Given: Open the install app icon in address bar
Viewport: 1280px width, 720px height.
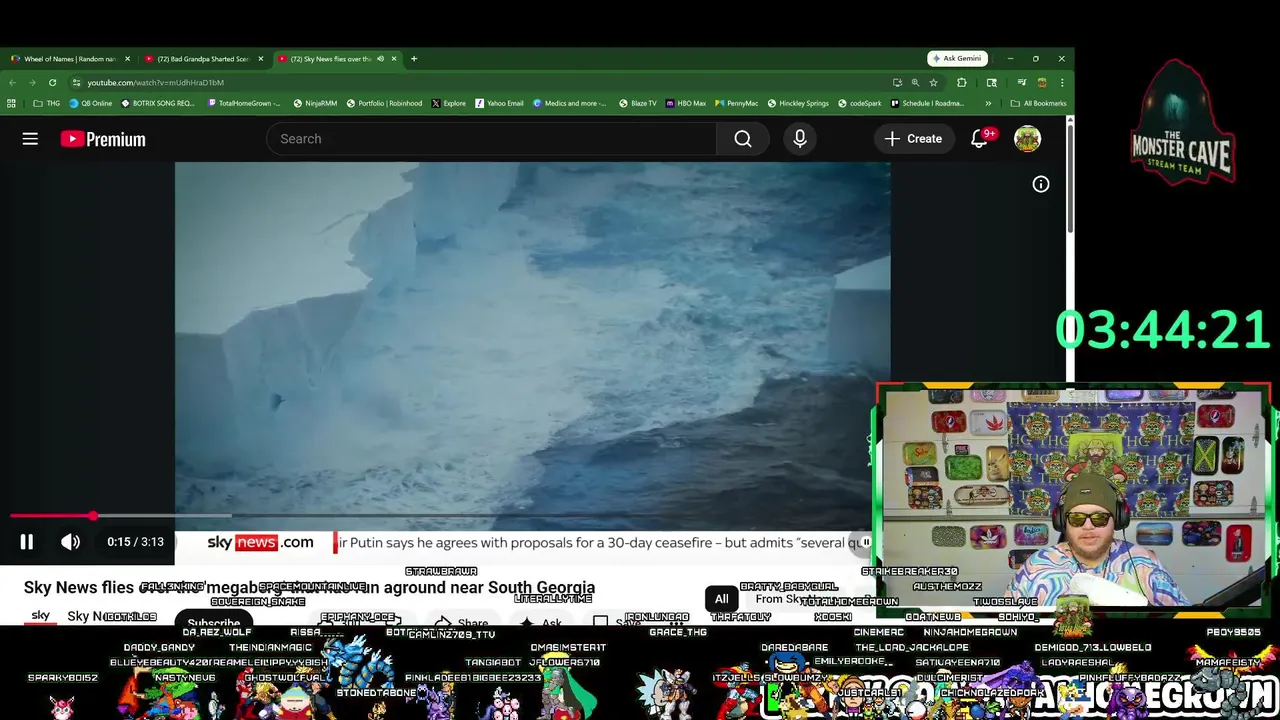Looking at the screenshot, I should (x=897, y=83).
